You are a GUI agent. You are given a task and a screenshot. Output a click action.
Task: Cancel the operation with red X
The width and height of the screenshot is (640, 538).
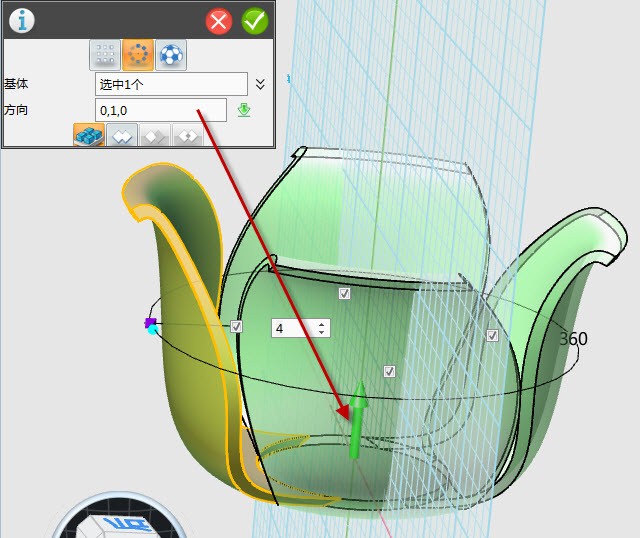point(219,21)
